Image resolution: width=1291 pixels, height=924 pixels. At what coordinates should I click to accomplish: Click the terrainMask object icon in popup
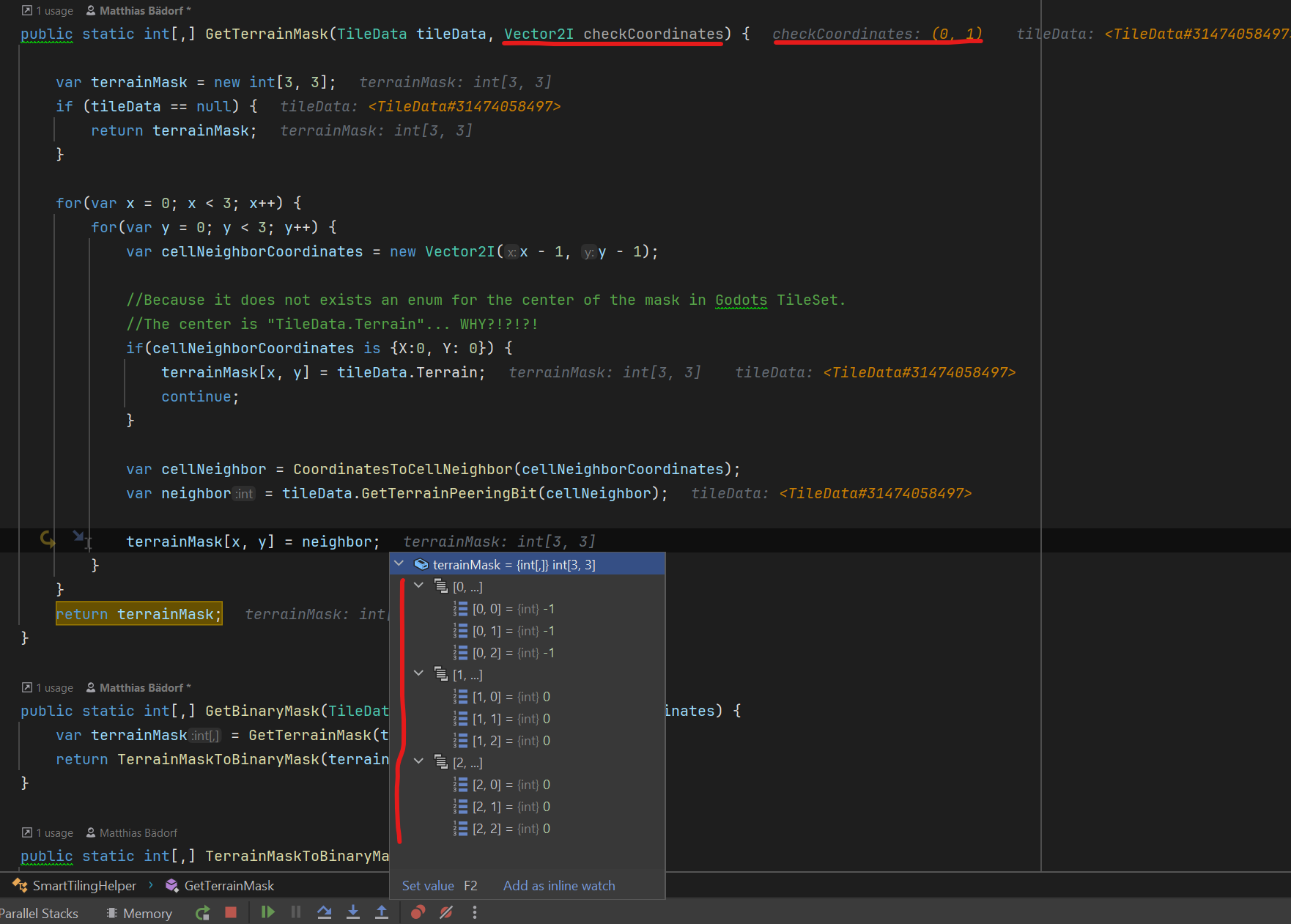[421, 564]
